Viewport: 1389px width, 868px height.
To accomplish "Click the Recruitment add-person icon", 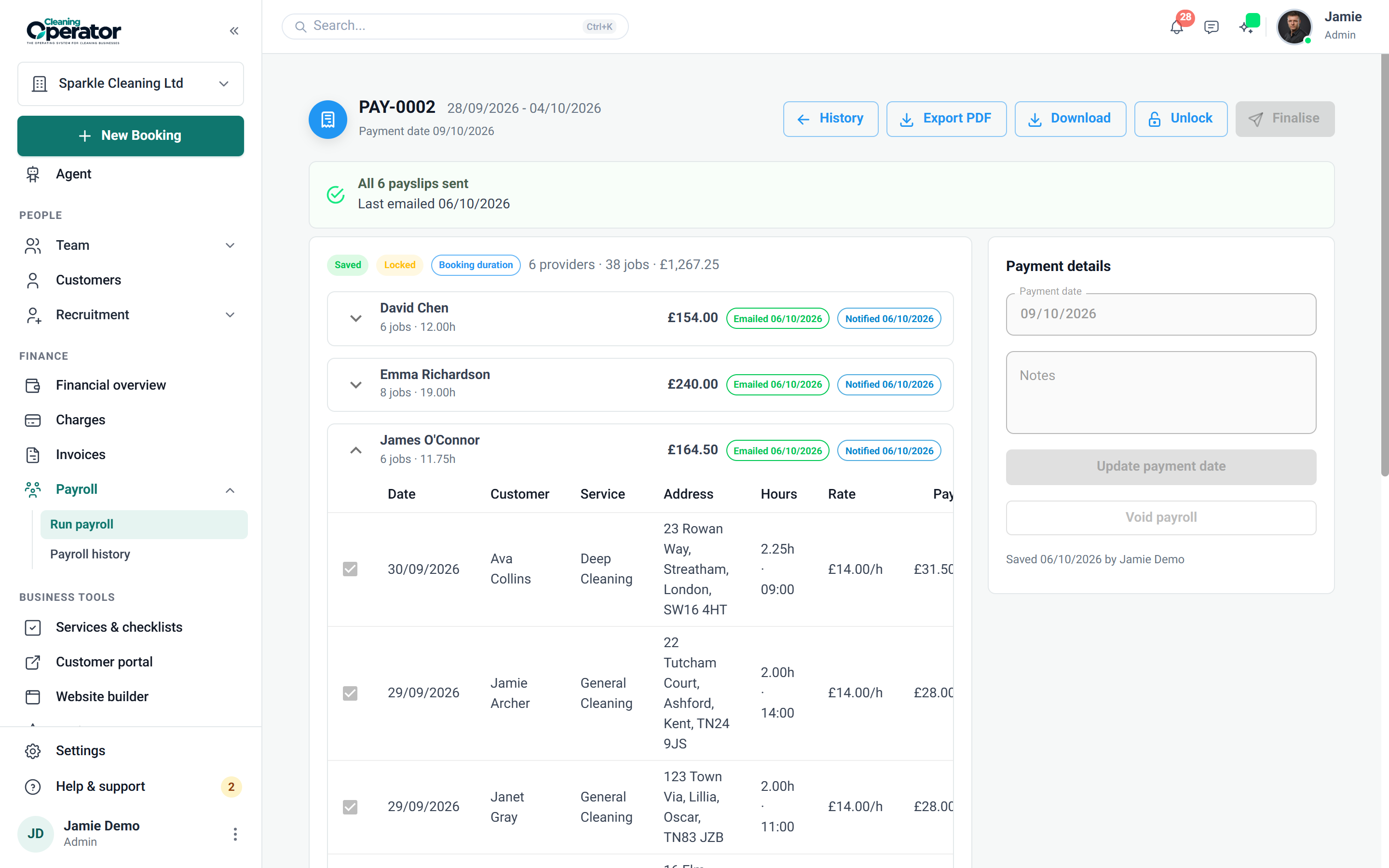I will tap(33, 315).
